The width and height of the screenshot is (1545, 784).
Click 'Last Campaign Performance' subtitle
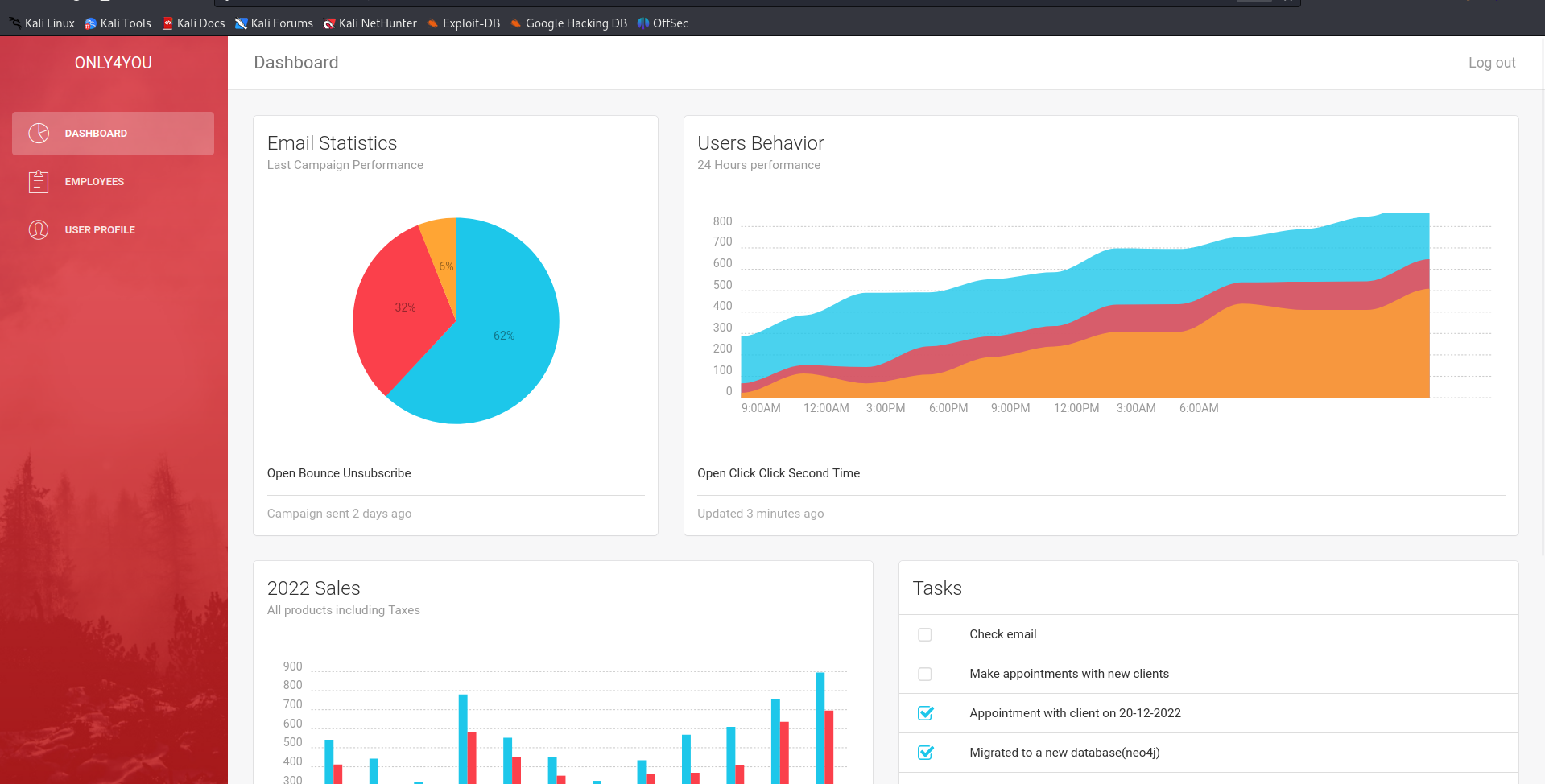(345, 165)
